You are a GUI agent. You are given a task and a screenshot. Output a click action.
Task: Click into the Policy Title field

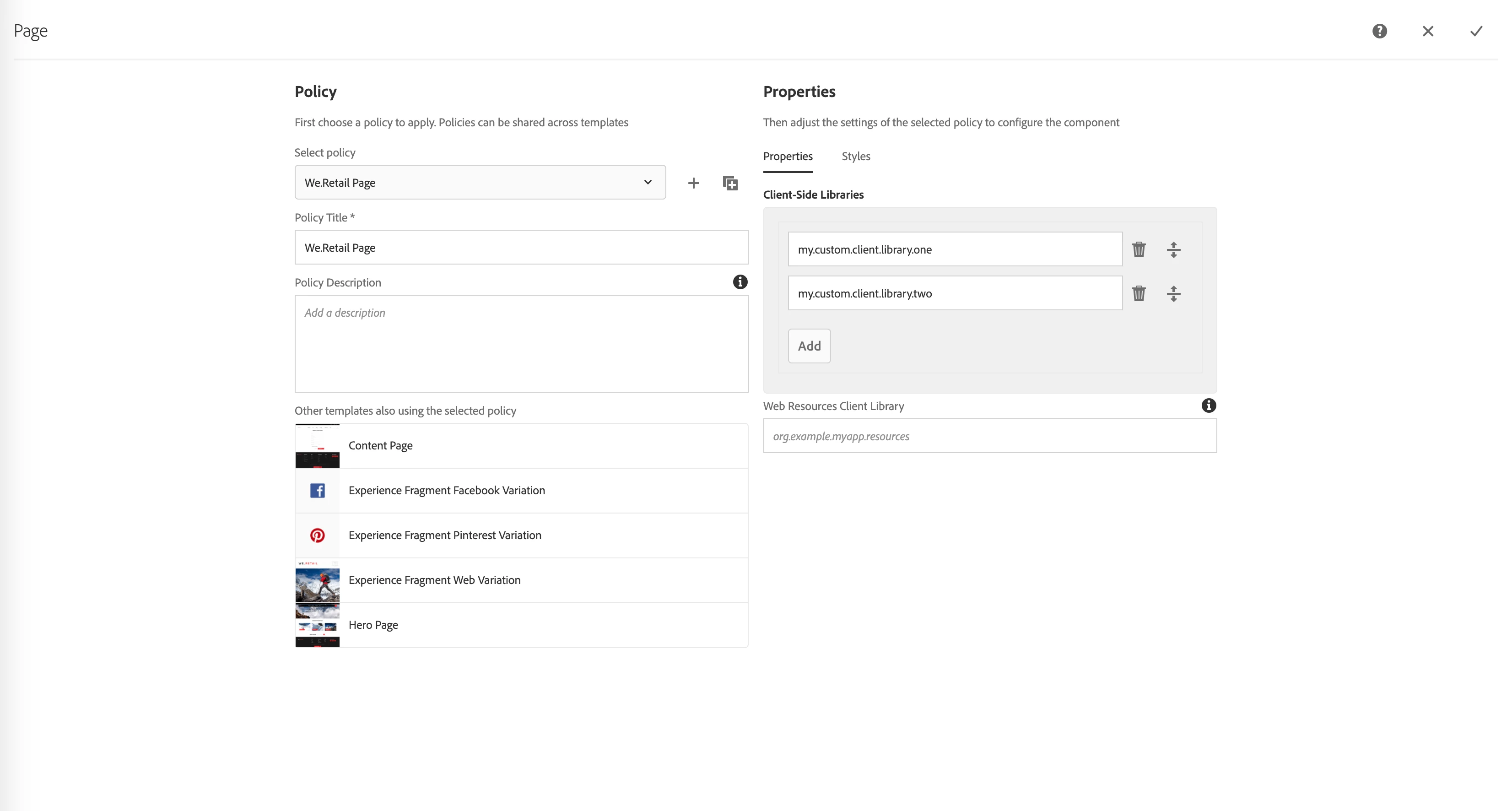[x=521, y=248]
